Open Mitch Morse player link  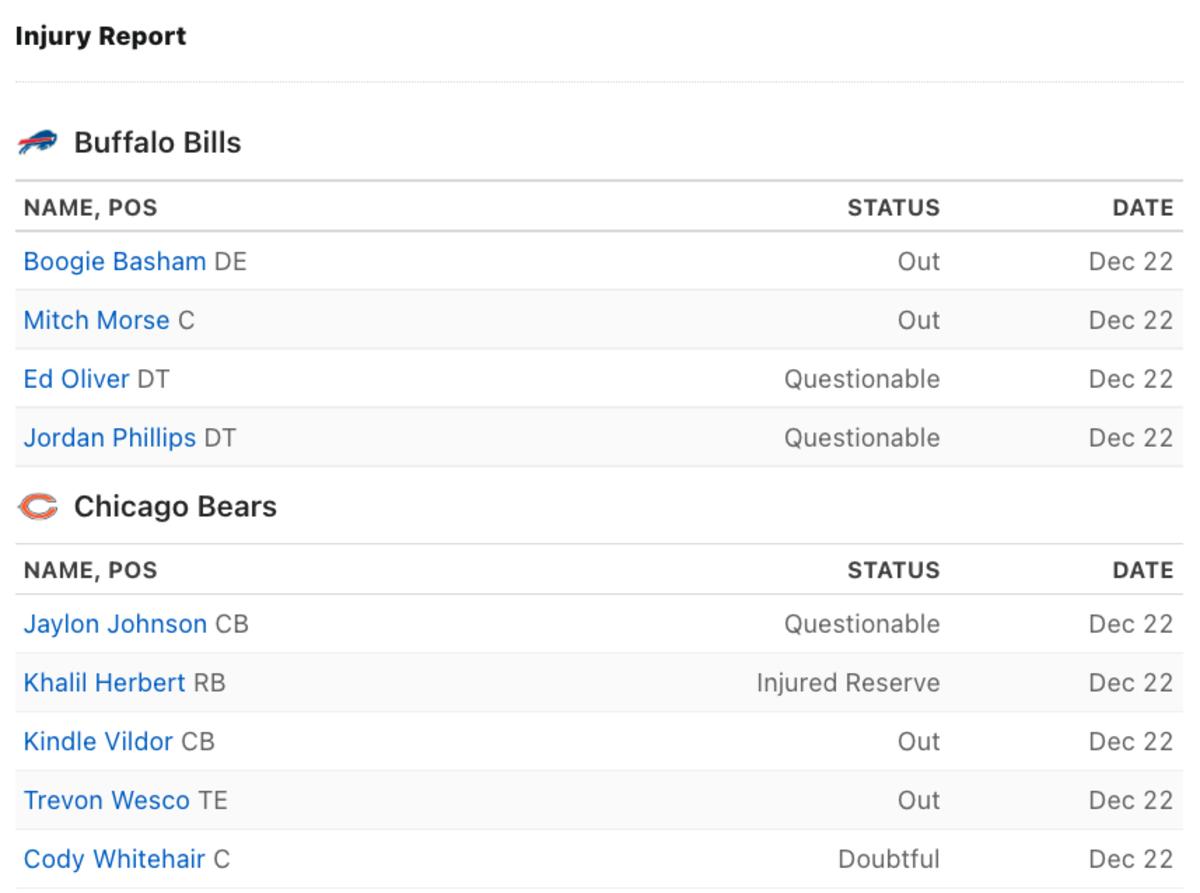pyautogui.click(x=96, y=320)
